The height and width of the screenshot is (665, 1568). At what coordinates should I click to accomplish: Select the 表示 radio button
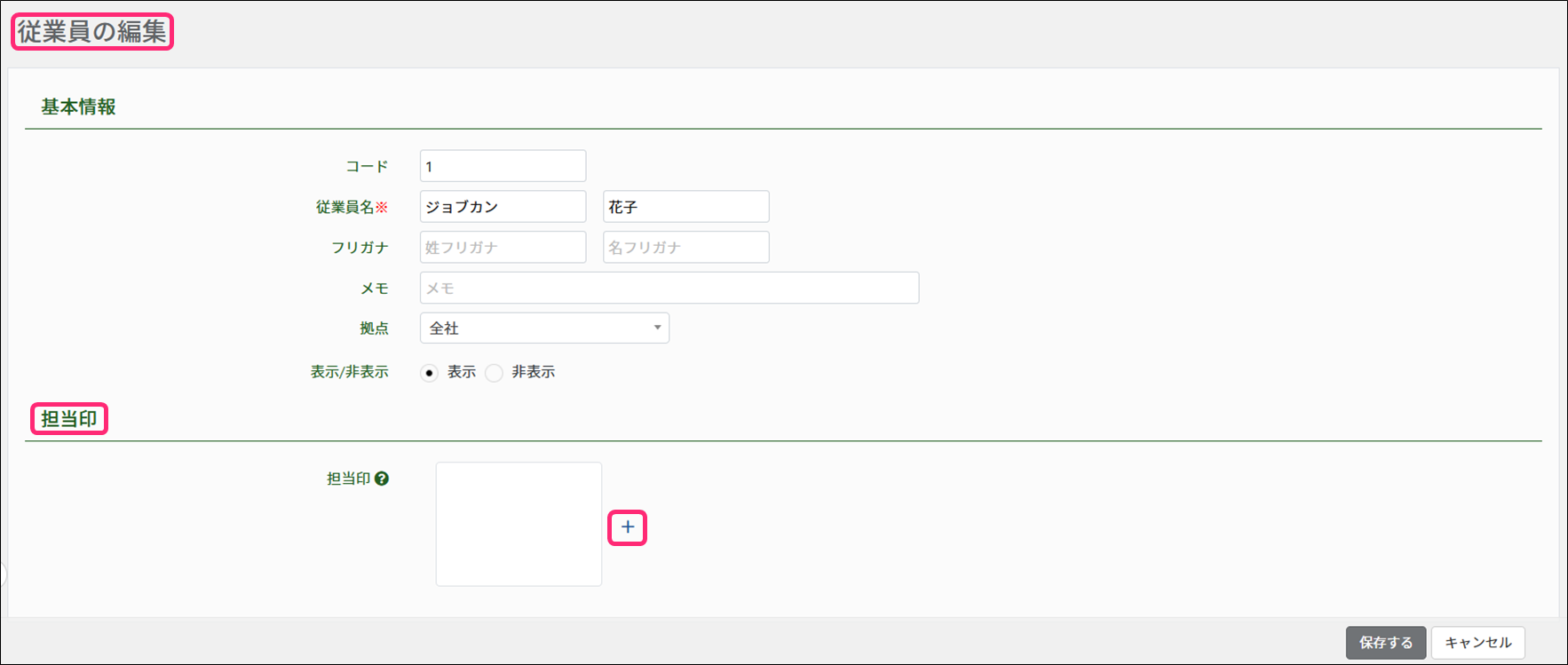[430, 373]
